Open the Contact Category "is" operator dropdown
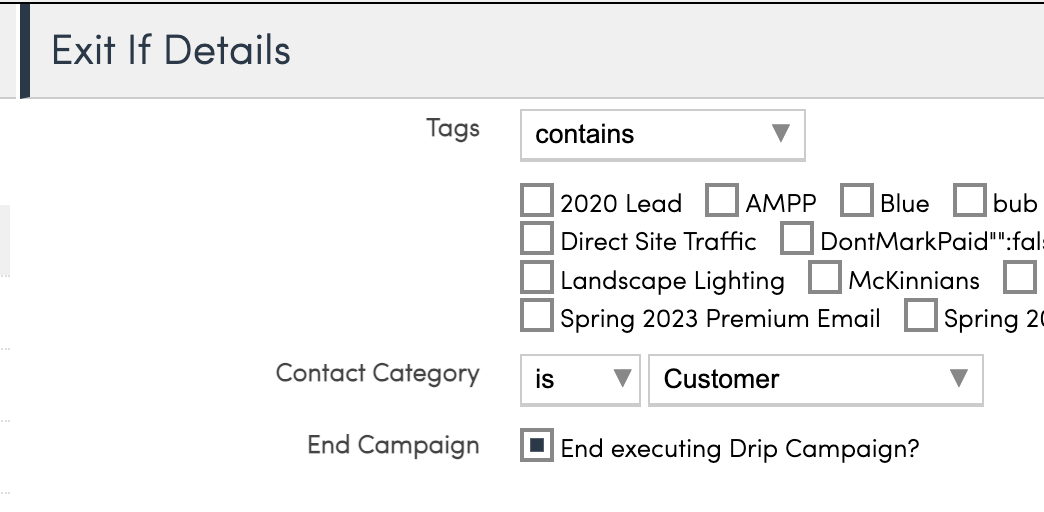The image size is (1044, 512). click(x=580, y=379)
